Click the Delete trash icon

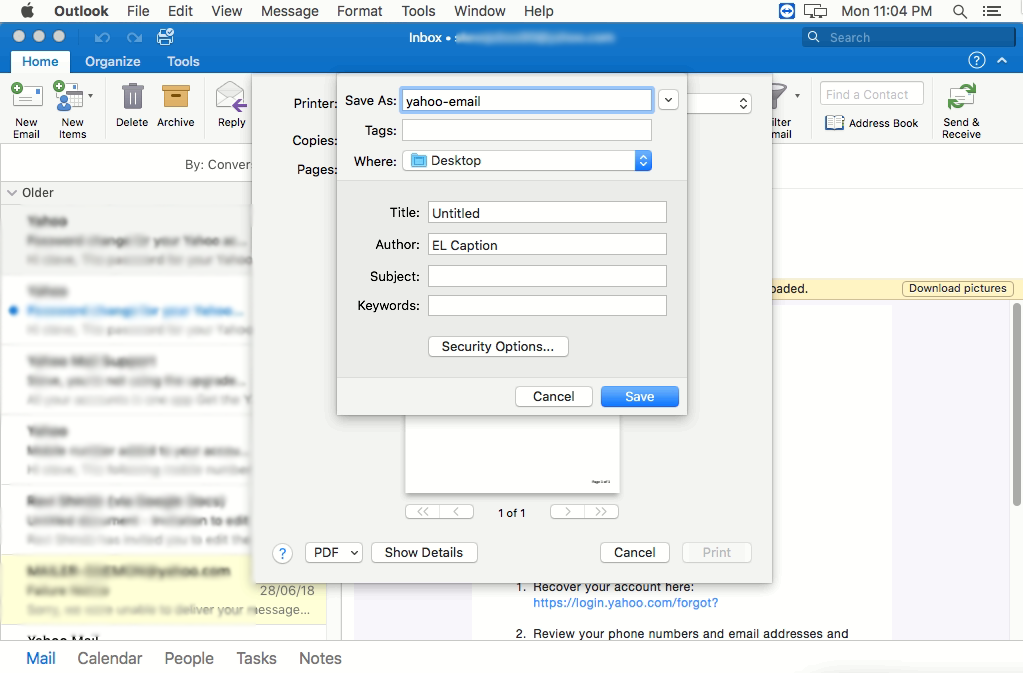tap(132, 96)
